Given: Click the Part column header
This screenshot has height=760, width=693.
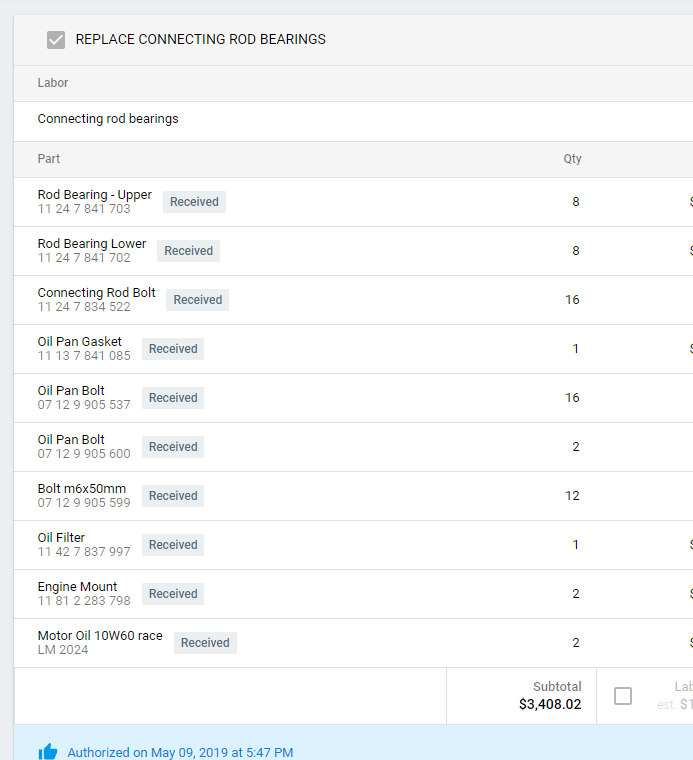Looking at the screenshot, I should click(49, 159).
